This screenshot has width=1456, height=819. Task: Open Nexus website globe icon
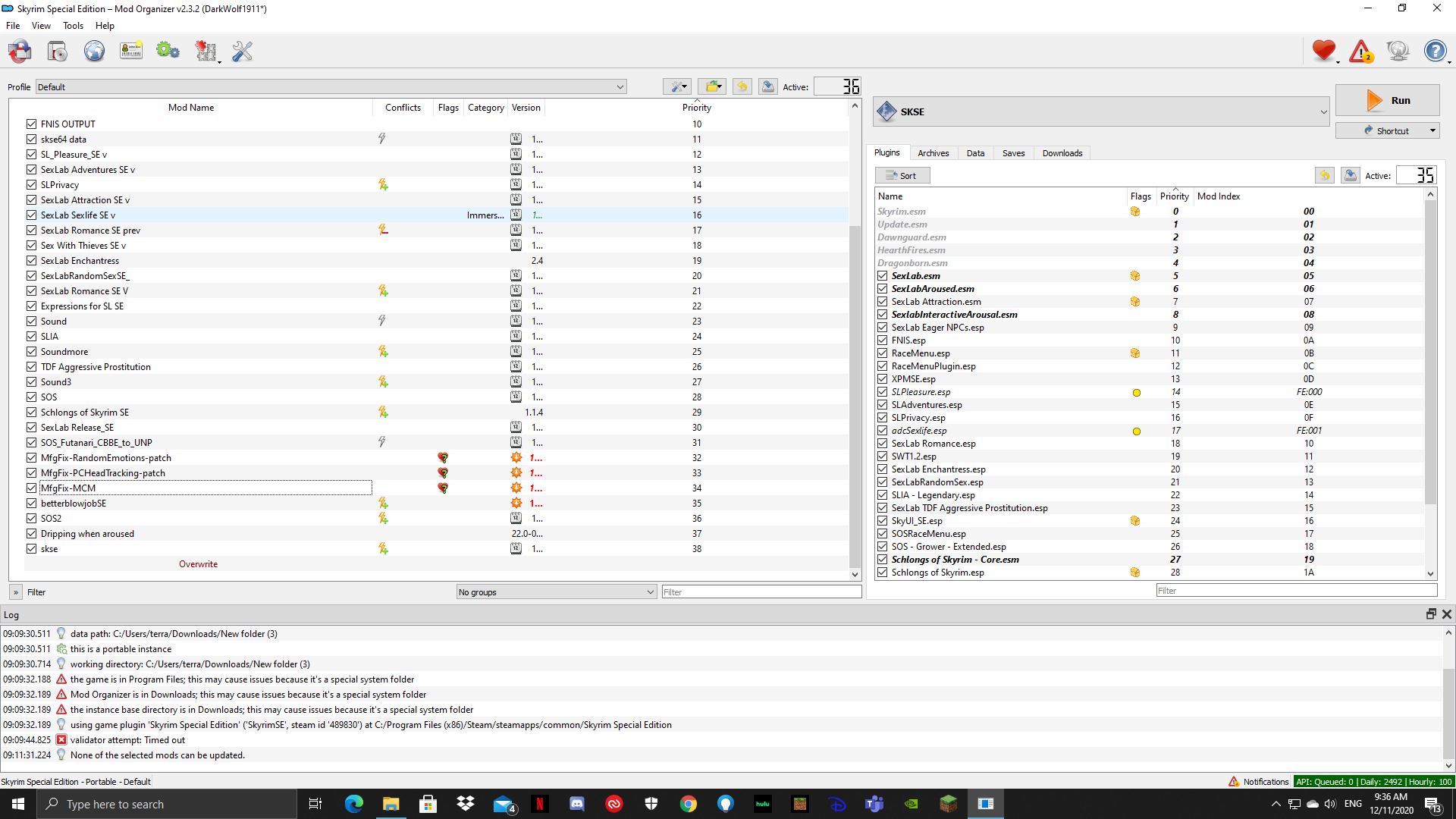[x=94, y=52]
